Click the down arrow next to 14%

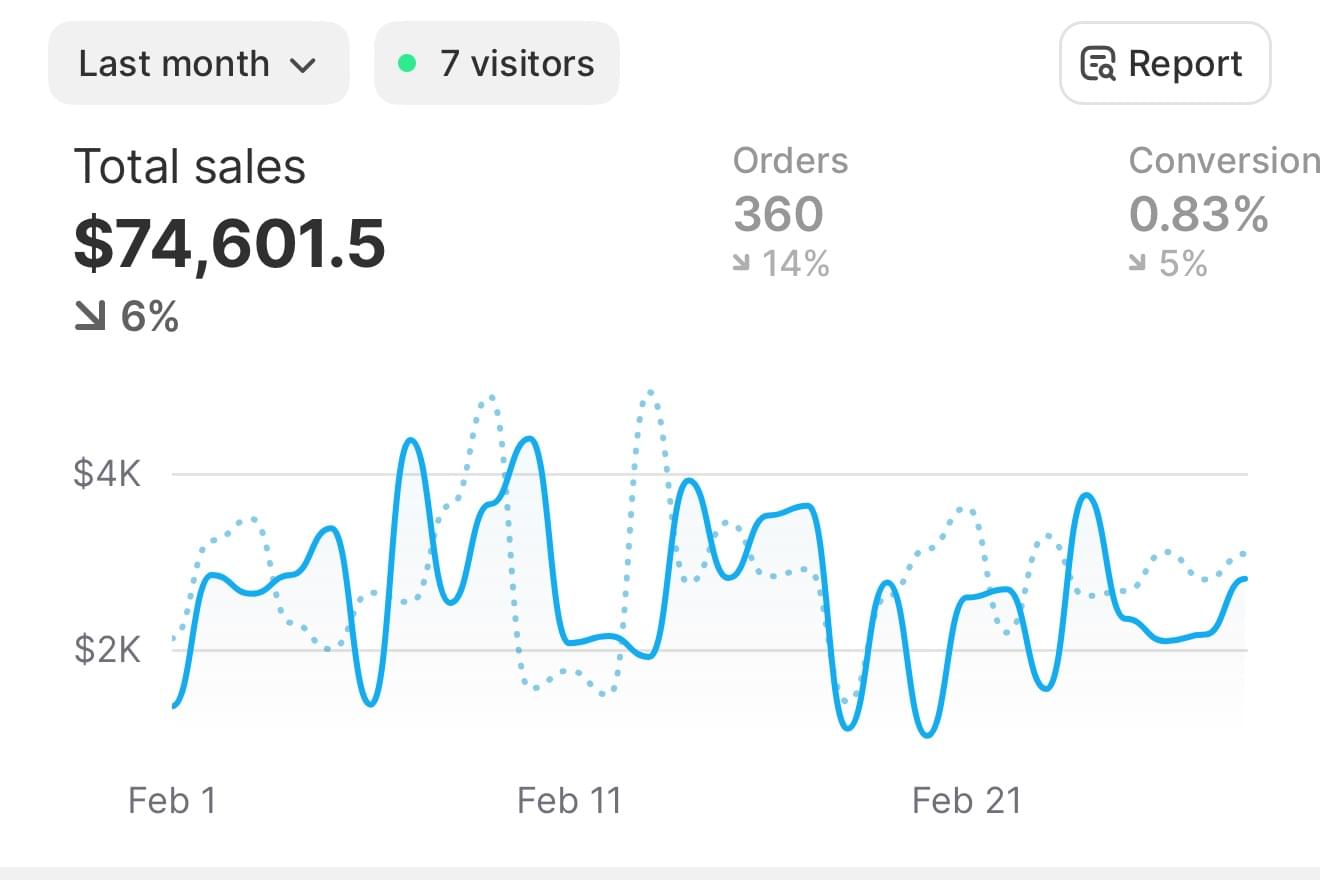click(742, 264)
